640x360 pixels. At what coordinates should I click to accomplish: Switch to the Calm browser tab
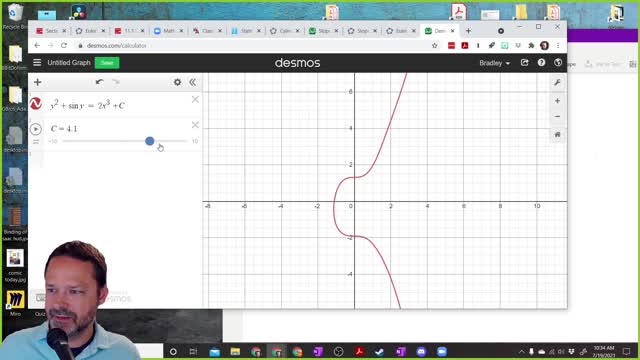[284, 31]
